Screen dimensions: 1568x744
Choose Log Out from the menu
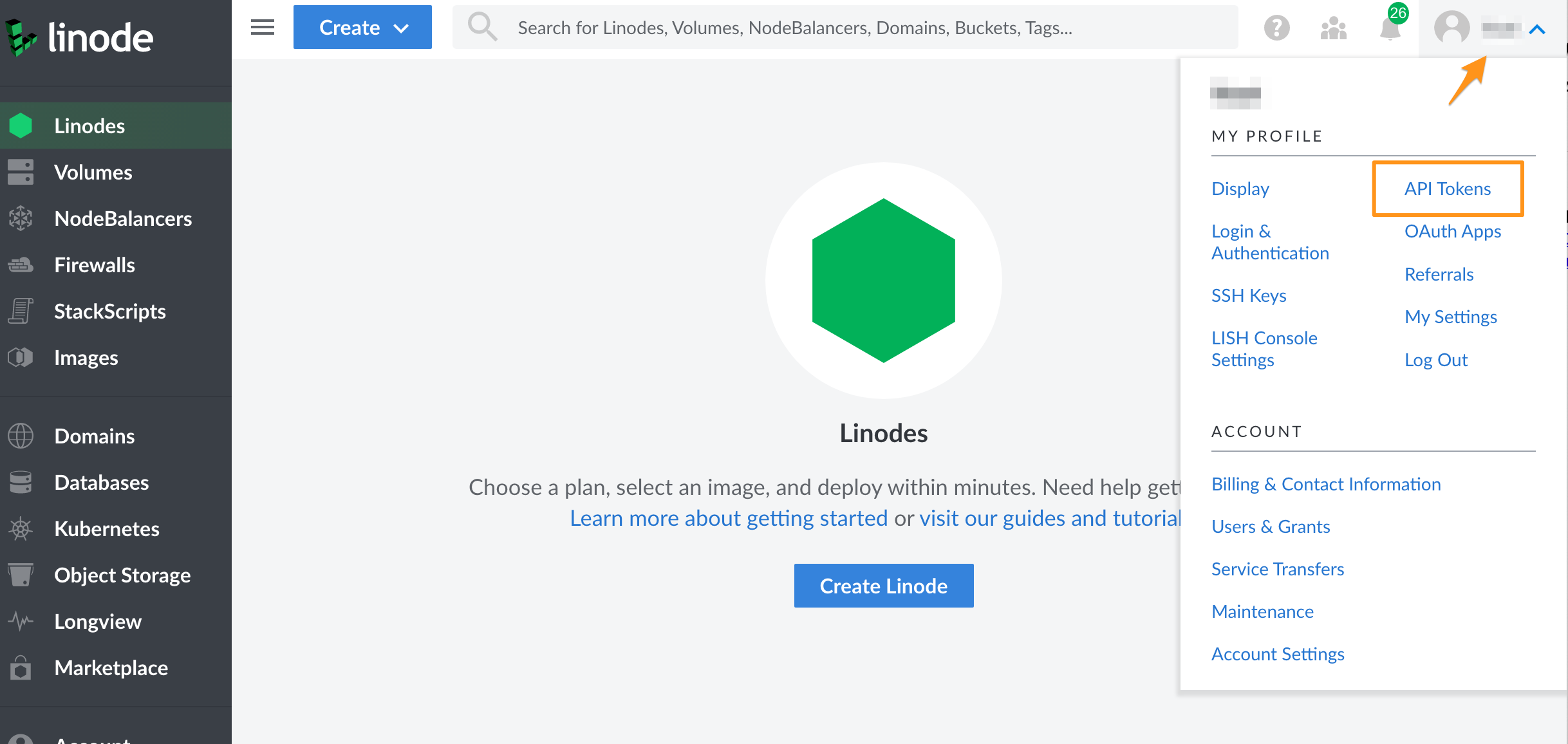1435,359
